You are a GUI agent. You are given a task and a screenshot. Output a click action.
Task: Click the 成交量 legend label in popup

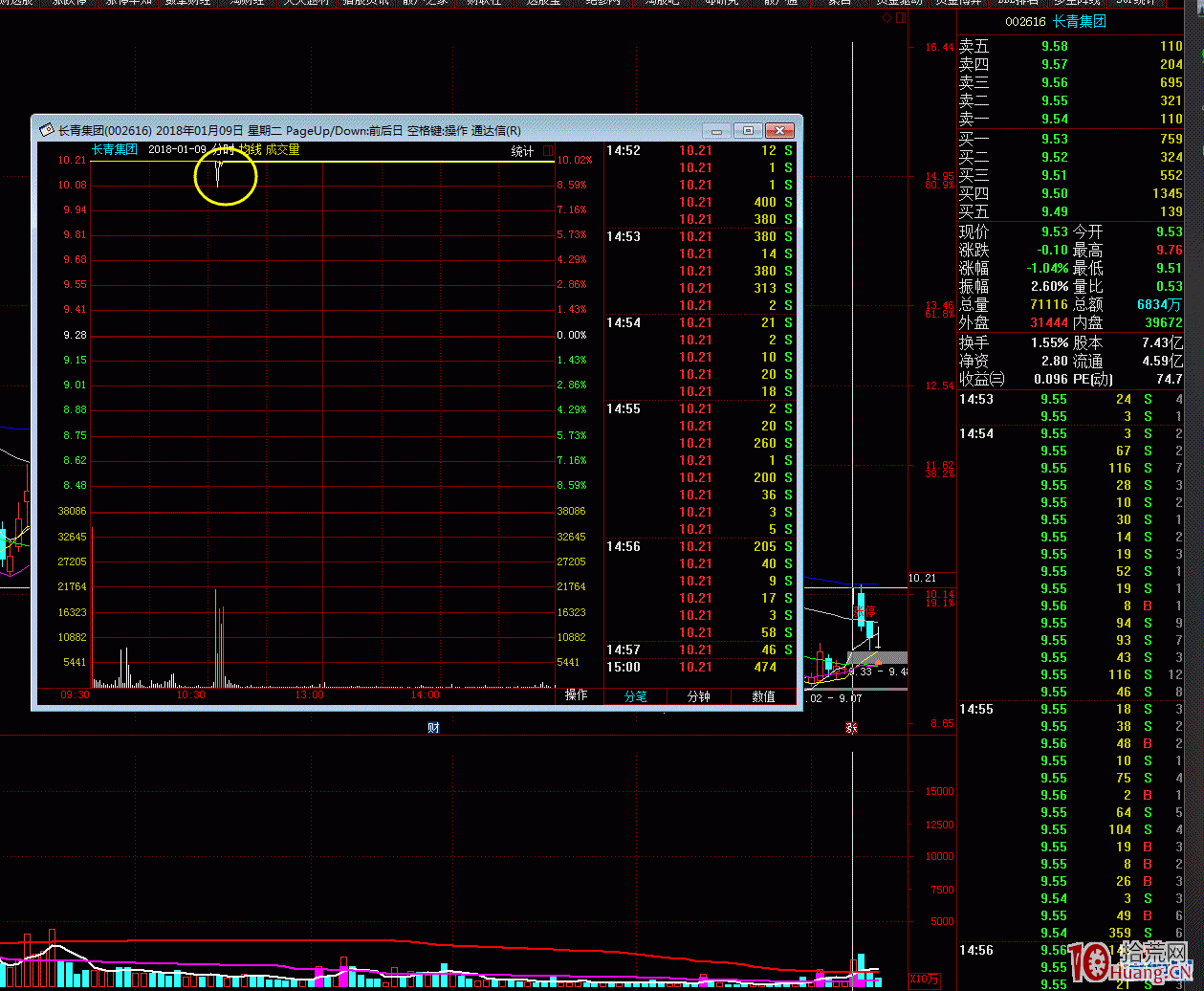click(x=283, y=149)
